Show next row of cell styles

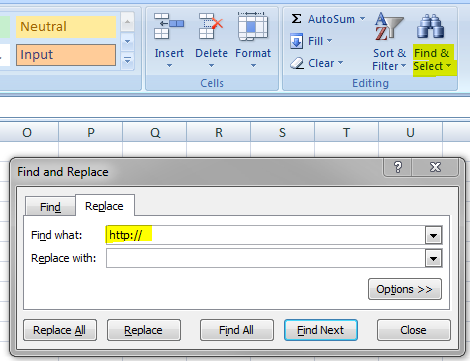(127, 42)
